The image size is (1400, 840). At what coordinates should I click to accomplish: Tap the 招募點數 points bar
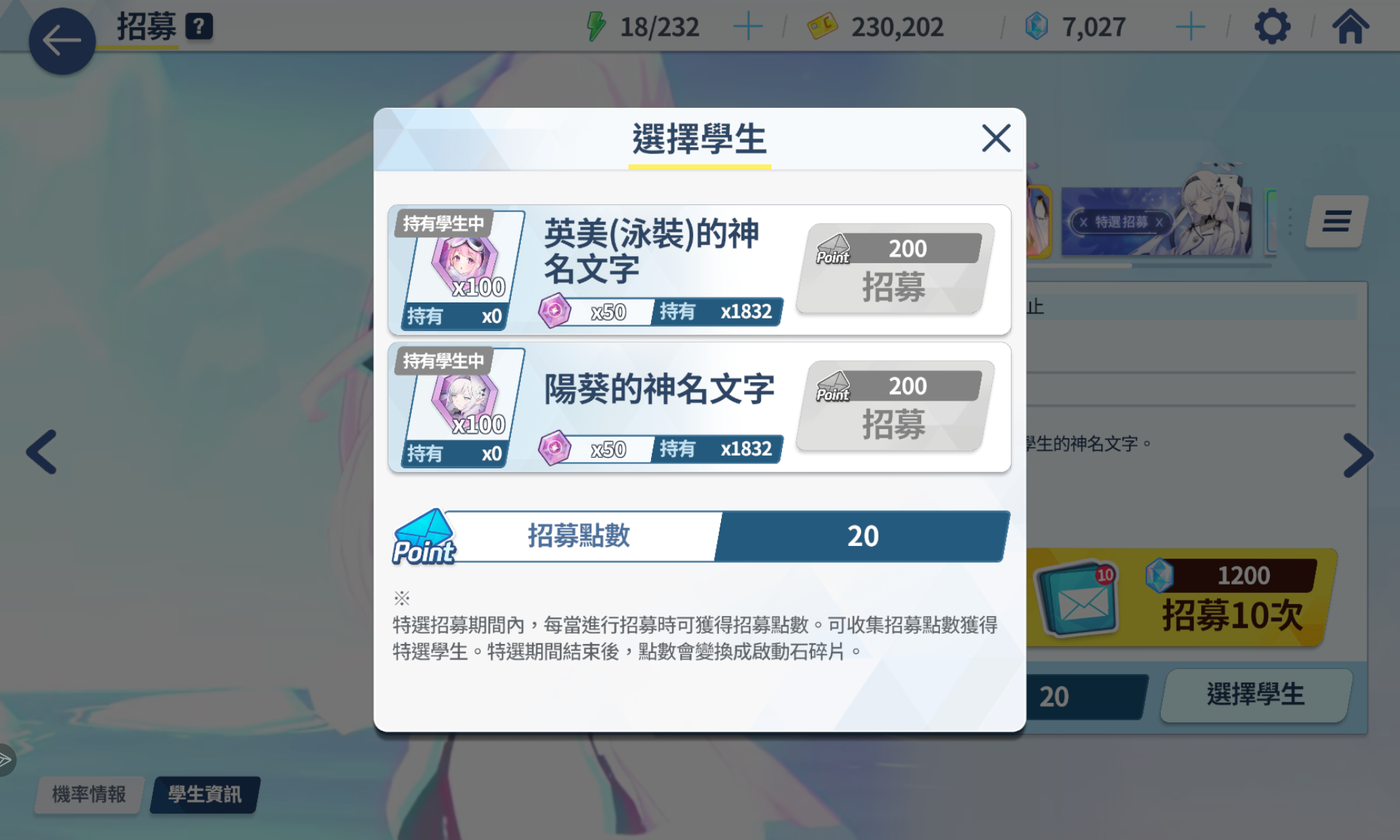click(x=700, y=536)
